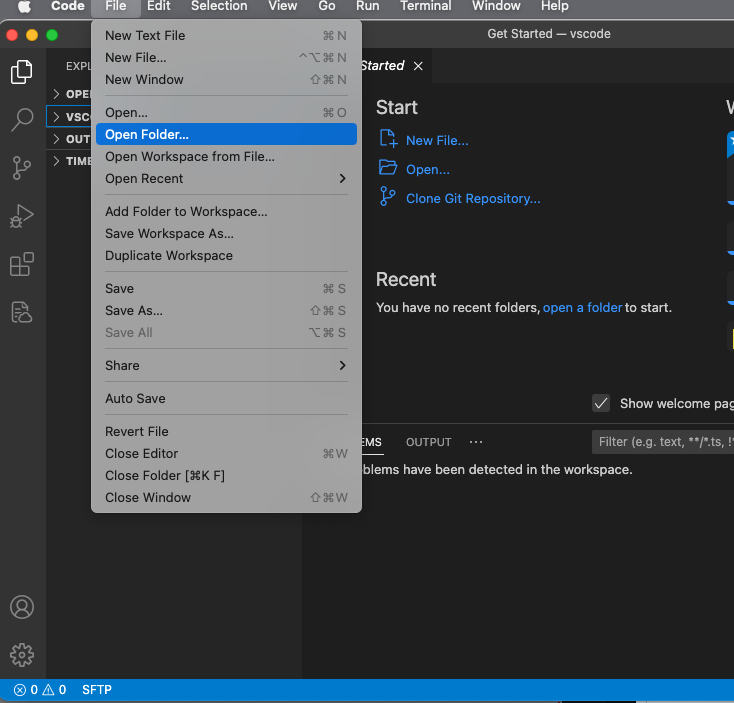Image resolution: width=734 pixels, height=703 pixels.
Task: Choose Open Workspace from File...
Action: point(226,156)
